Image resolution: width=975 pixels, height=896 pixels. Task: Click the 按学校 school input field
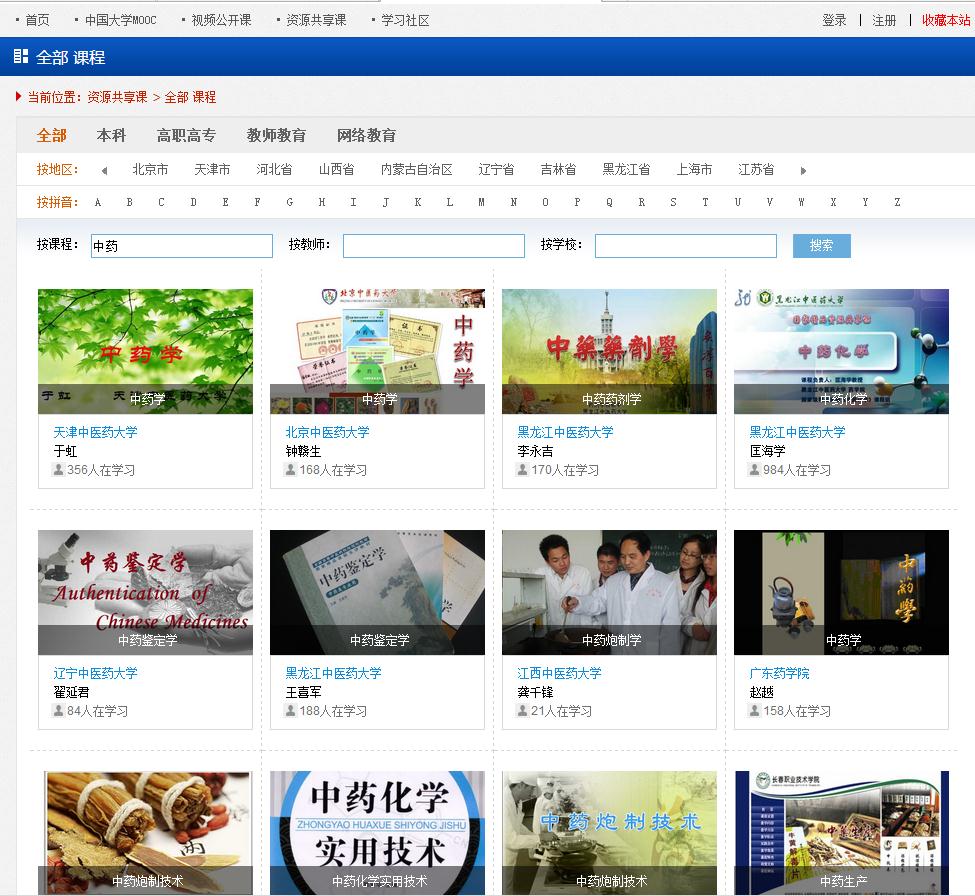pos(685,246)
